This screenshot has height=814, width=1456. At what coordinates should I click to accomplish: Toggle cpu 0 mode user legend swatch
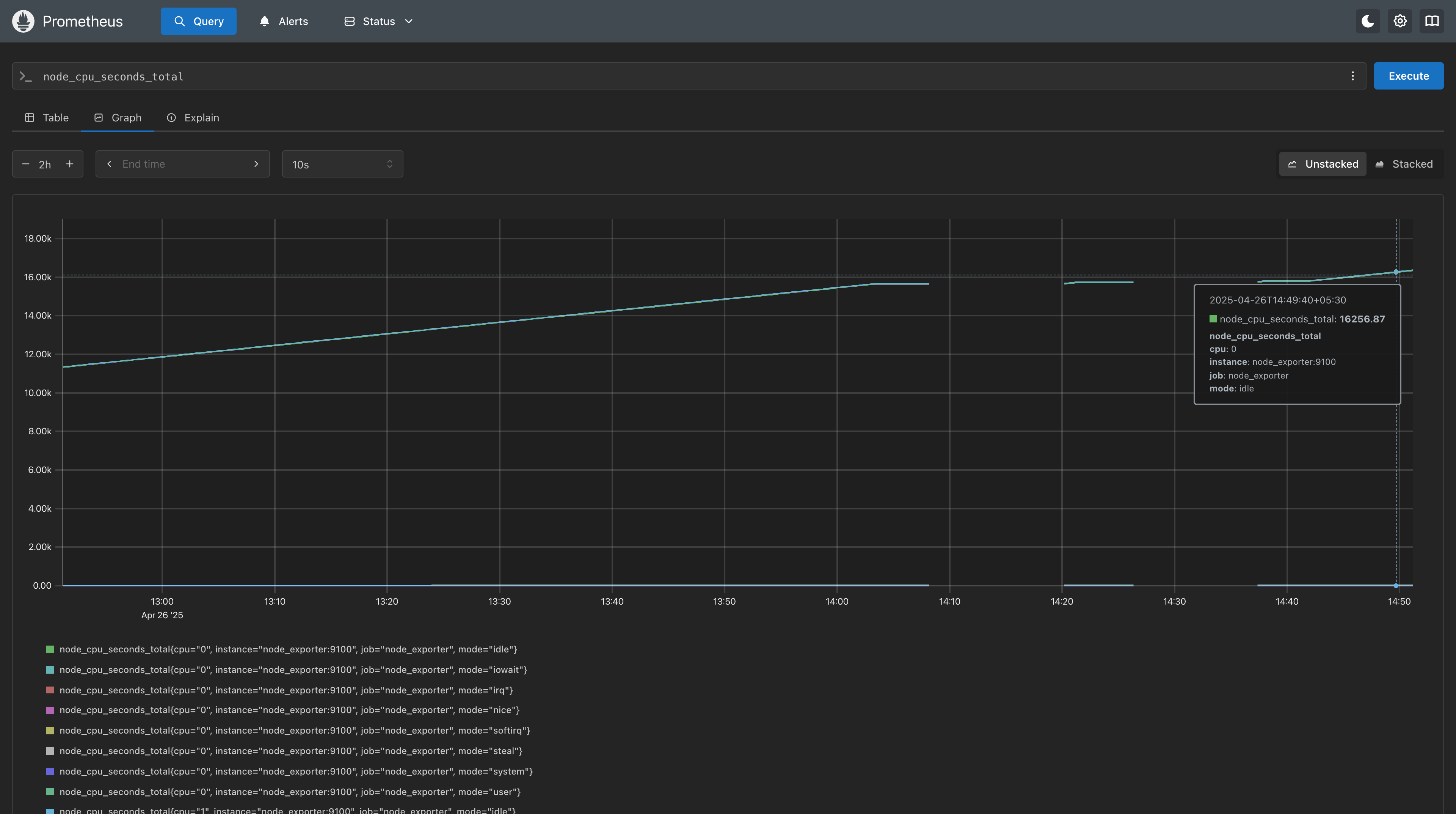[50, 792]
